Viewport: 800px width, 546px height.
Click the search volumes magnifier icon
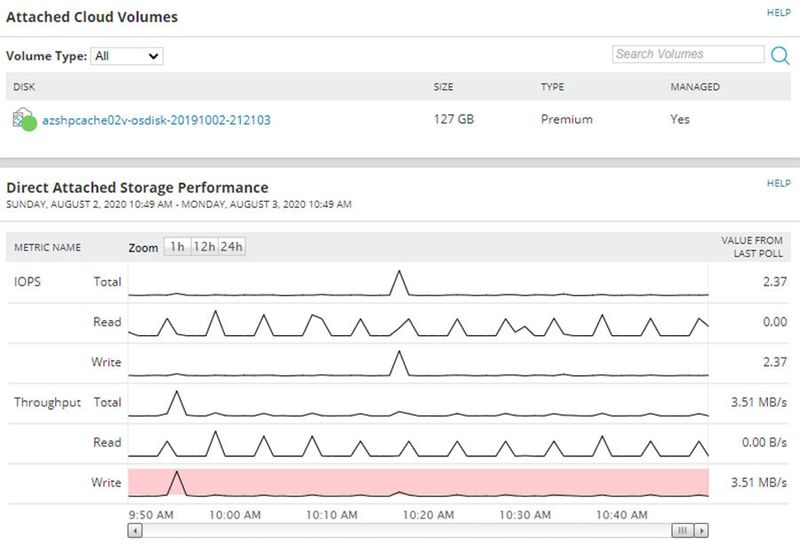point(780,55)
